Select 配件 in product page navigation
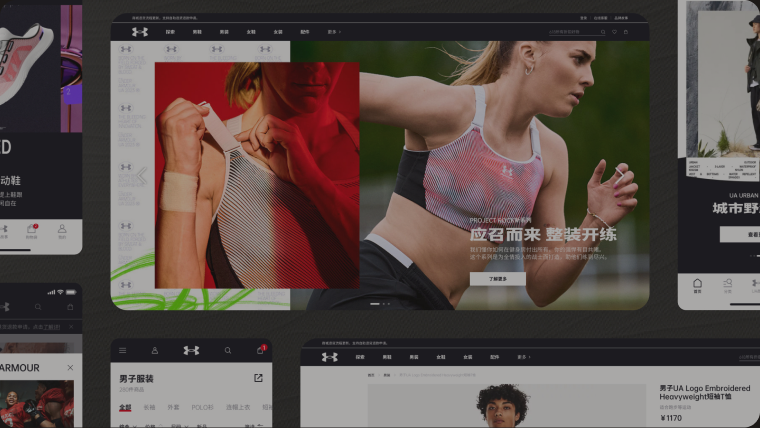760x428 pixels. pyautogui.click(x=494, y=357)
